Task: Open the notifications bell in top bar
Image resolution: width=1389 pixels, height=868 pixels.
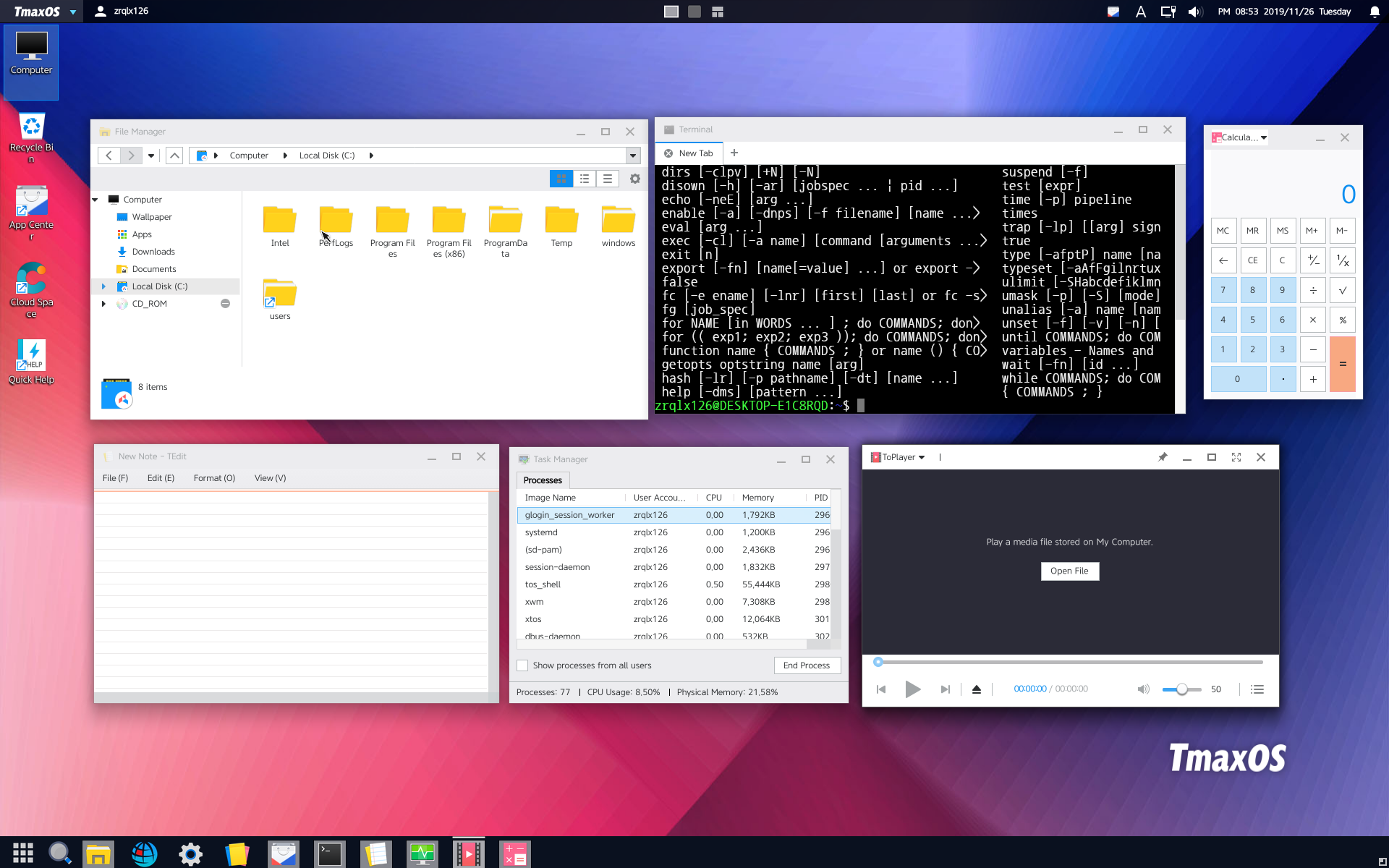Action: coord(1375,12)
